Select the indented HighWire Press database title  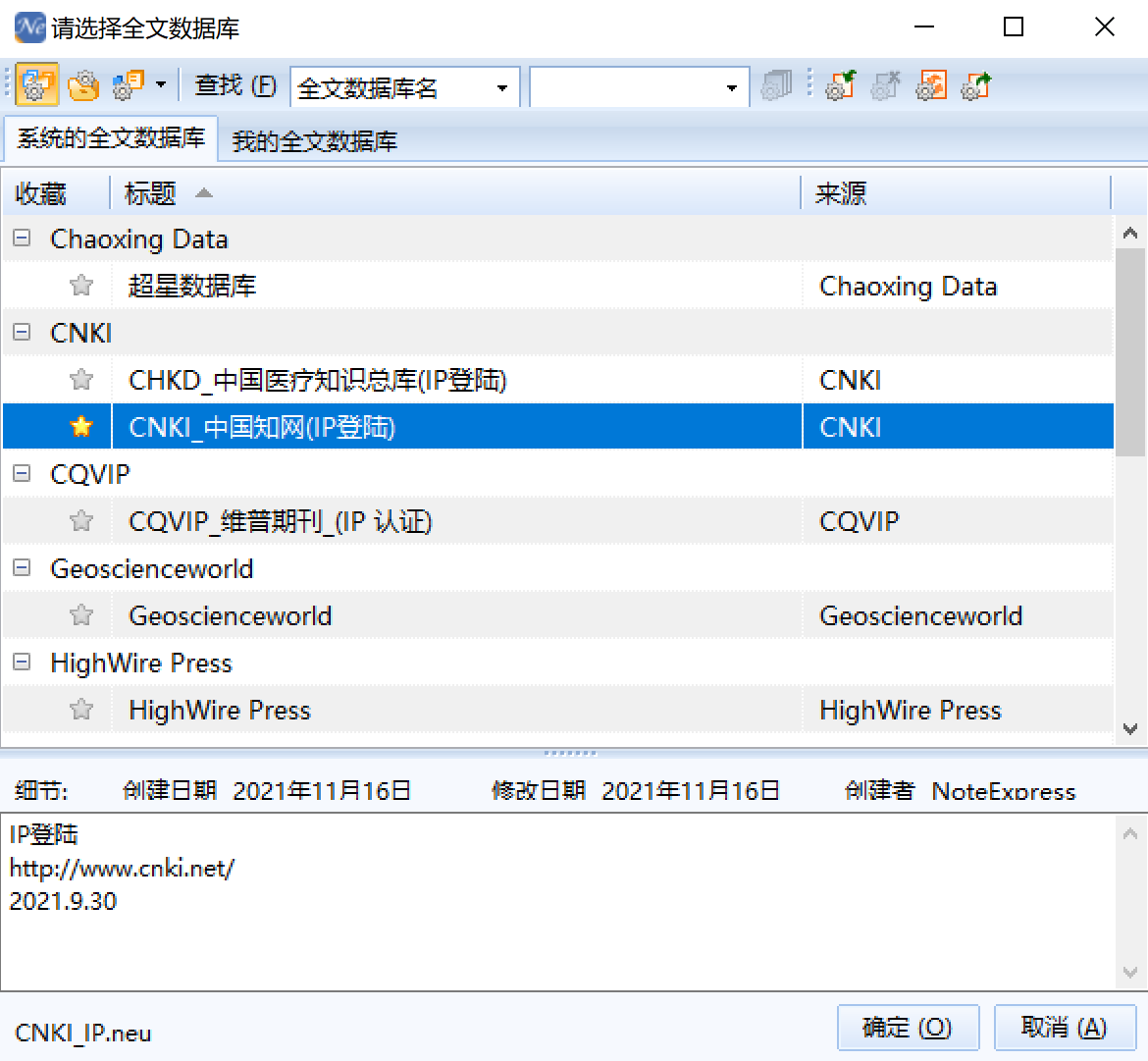click(220, 711)
